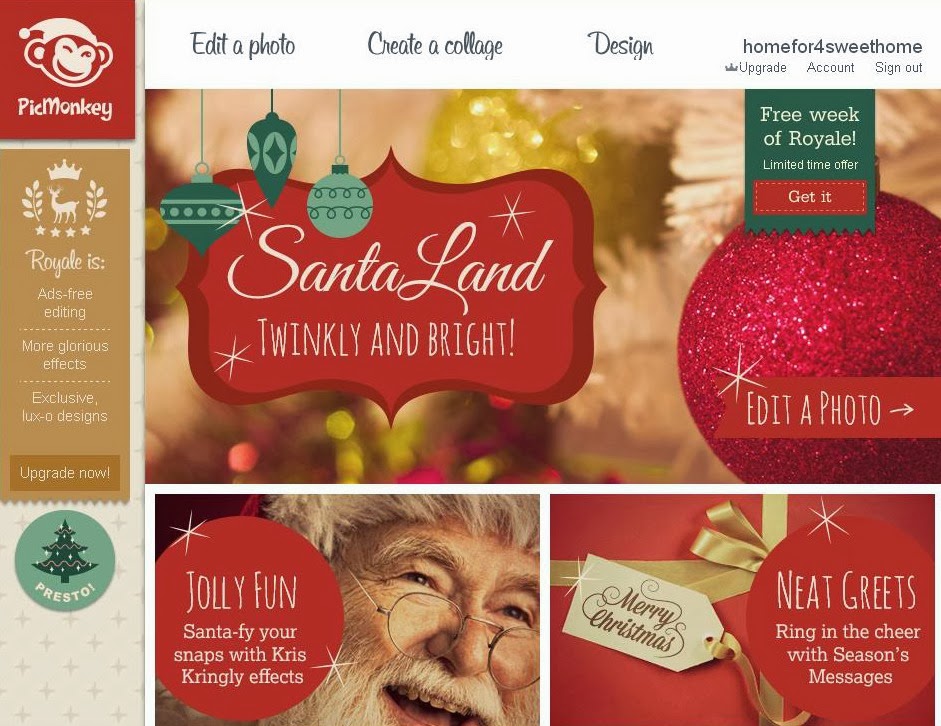Open the Account link
The width and height of the screenshot is (941, 726).
830,68
